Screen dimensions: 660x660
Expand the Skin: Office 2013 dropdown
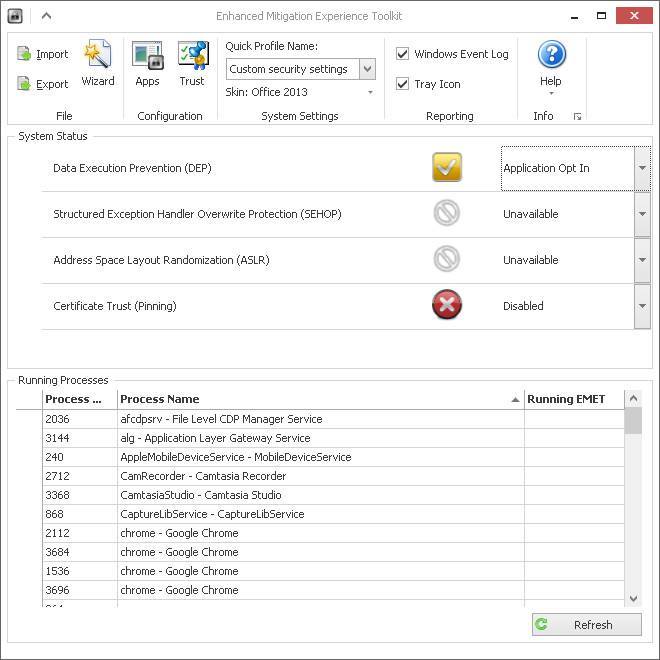coord(370,92)
